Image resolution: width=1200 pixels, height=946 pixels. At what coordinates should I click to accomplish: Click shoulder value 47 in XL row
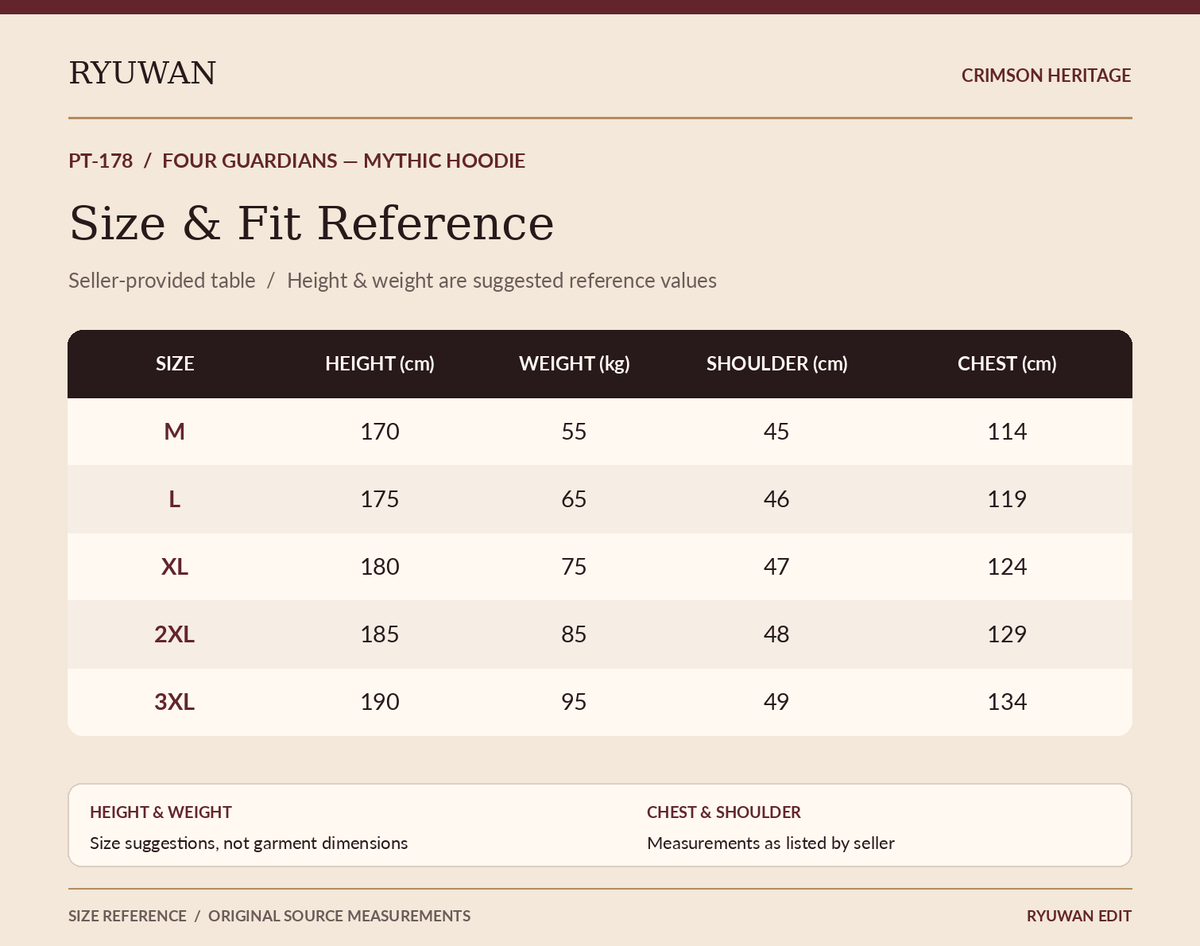click(x=776, y=567)
